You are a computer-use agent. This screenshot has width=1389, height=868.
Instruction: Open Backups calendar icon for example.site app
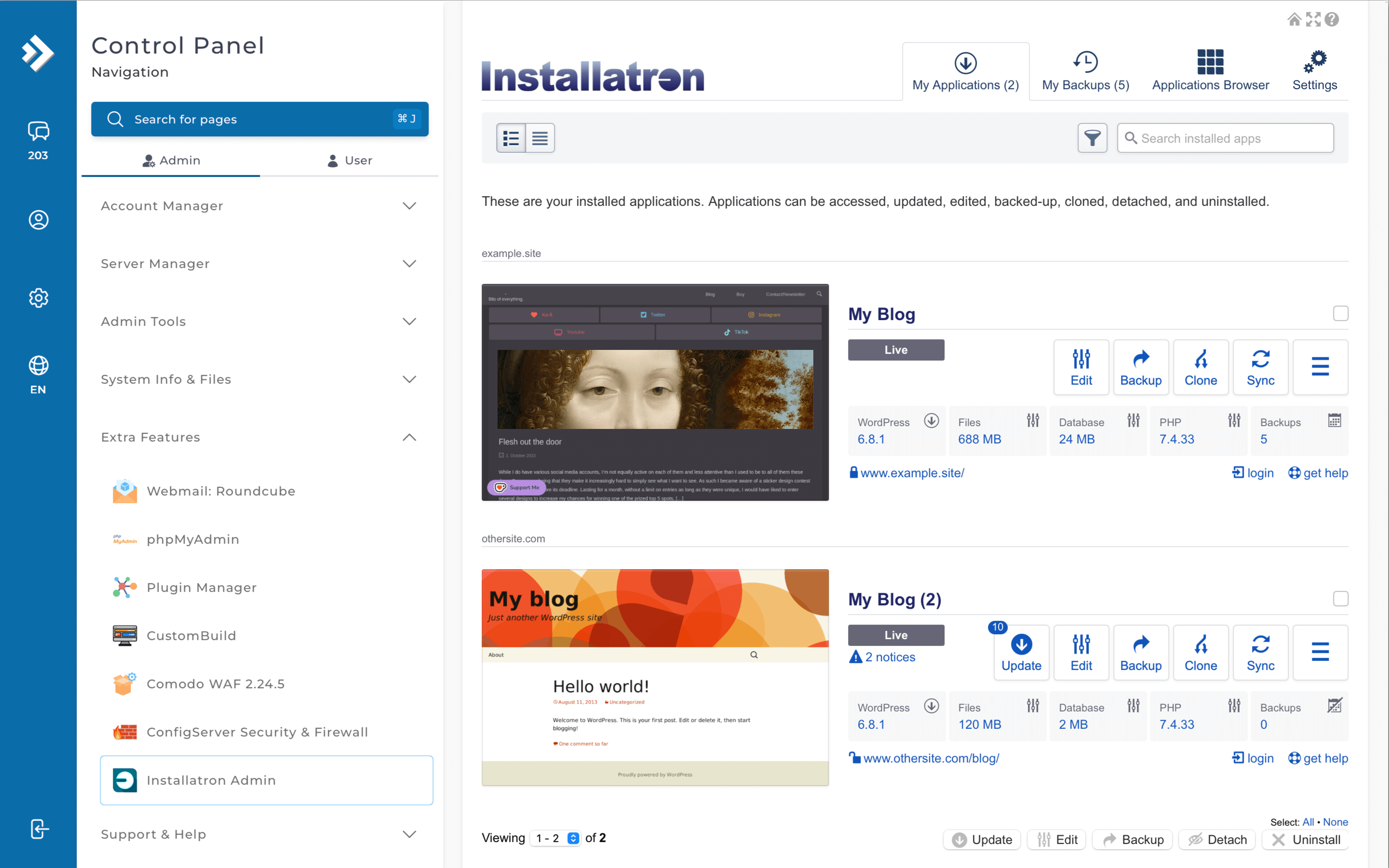click(1335, 421)
